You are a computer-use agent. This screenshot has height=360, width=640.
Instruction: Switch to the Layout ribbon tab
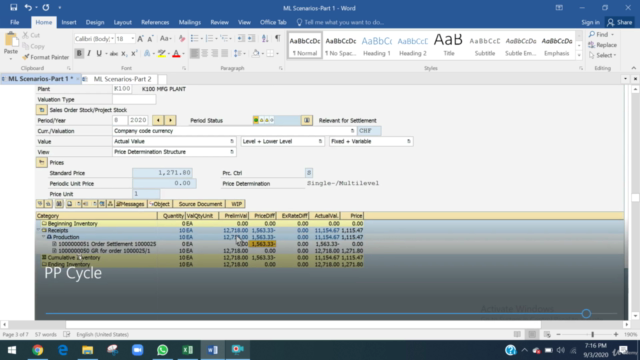point(122,22)
